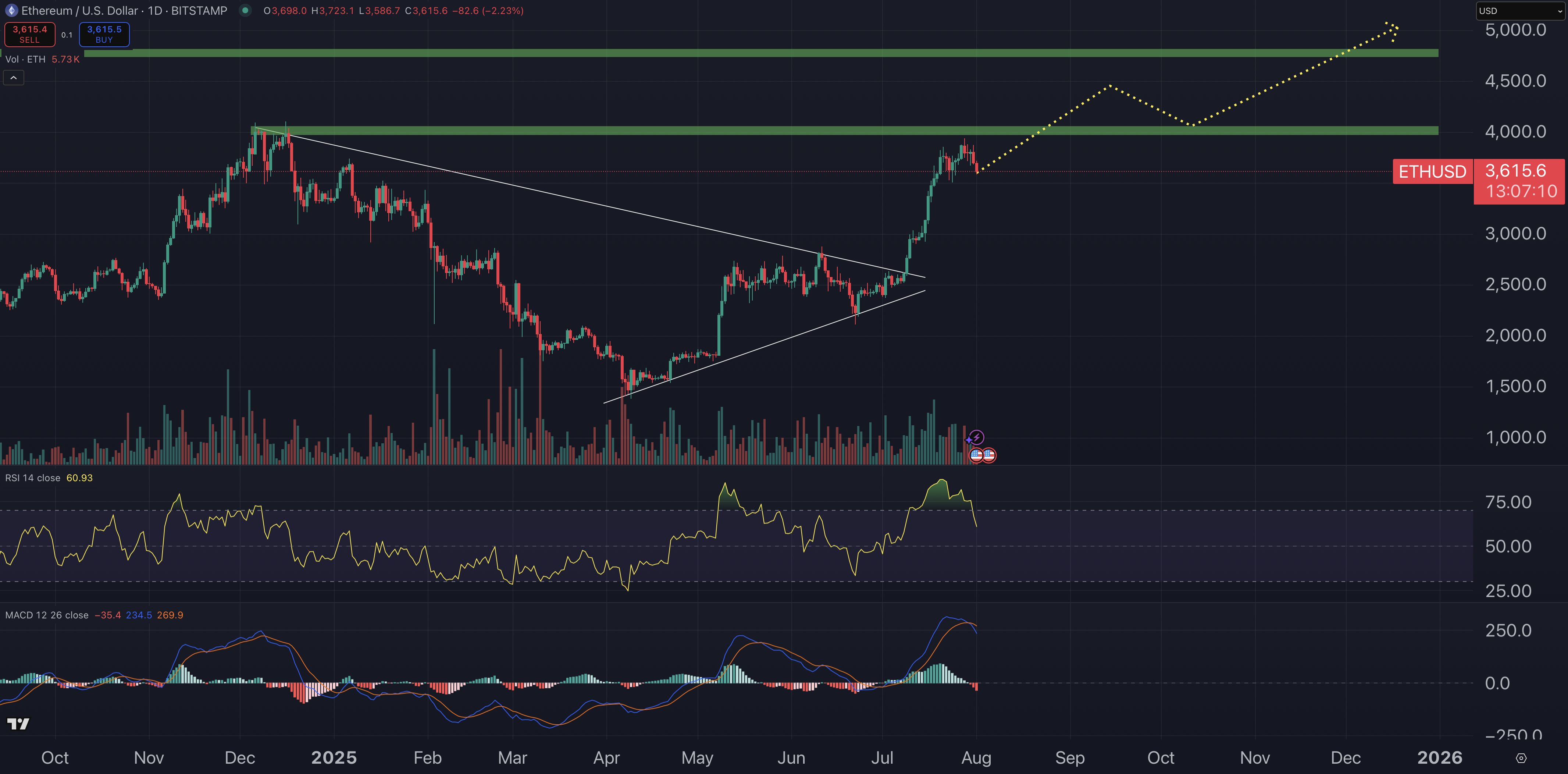Image resolution: width=1568 pixels, height=774 pixels.
Task: Click the 5,000.0 price scale label
Action: pos(1515,30)
